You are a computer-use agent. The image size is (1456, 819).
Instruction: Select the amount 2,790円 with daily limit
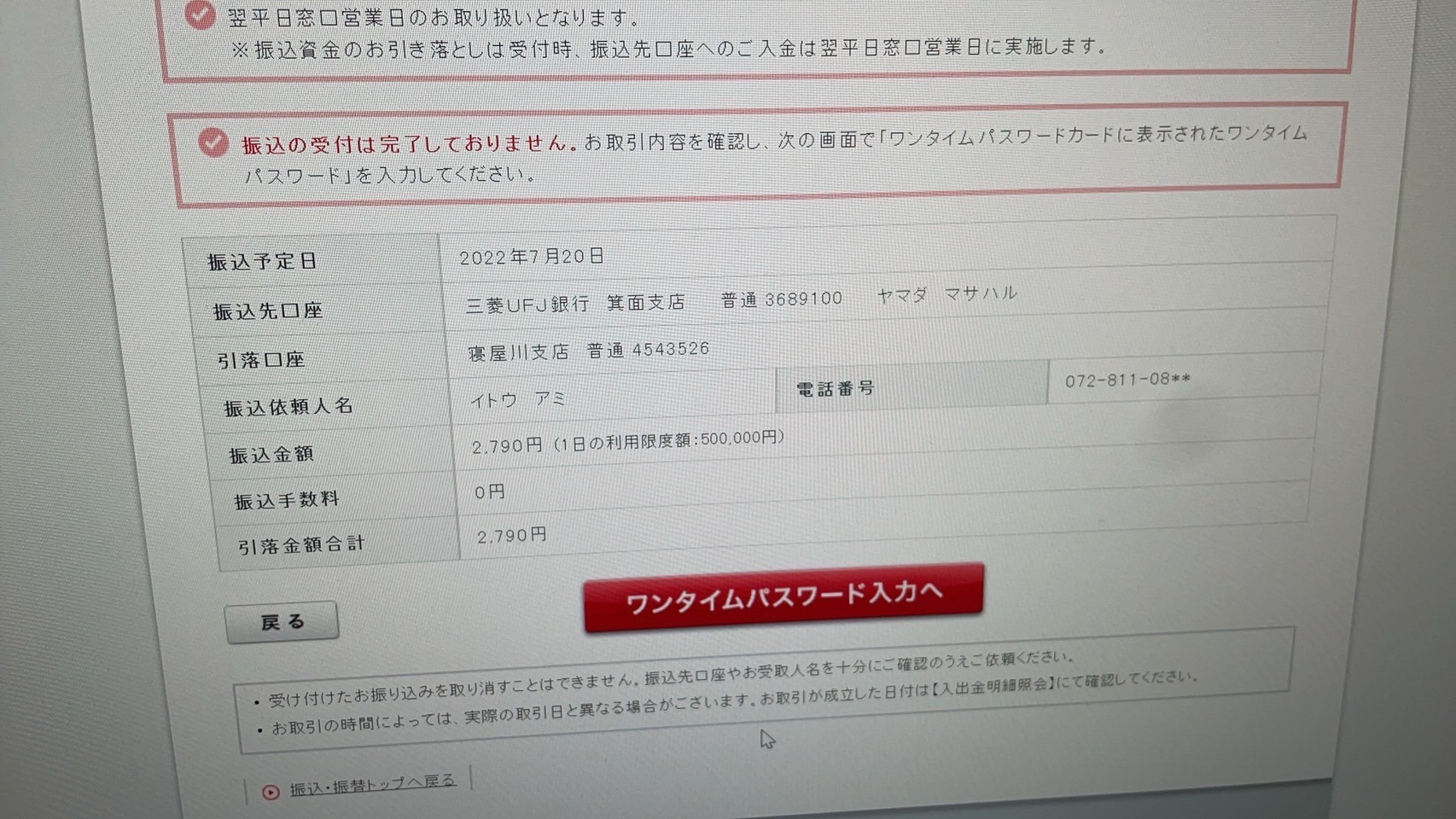(x=627, y=441)
